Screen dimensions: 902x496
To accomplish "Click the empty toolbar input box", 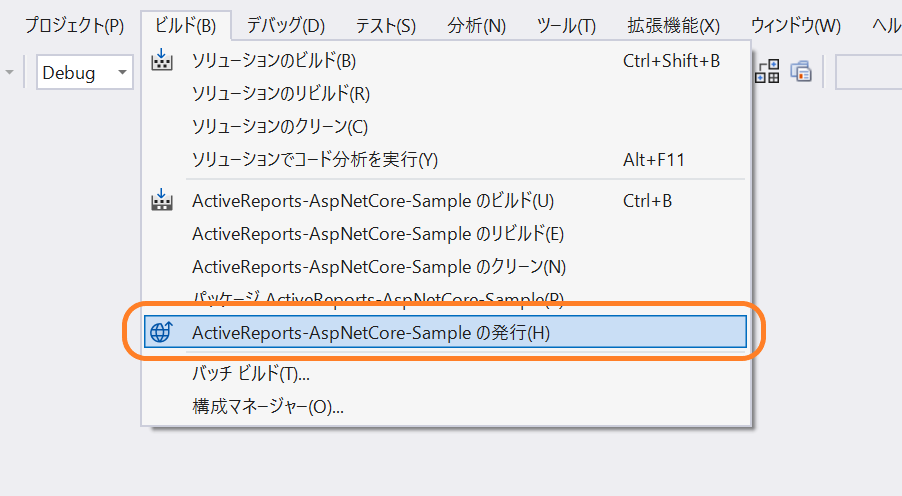I will point(869,73).
